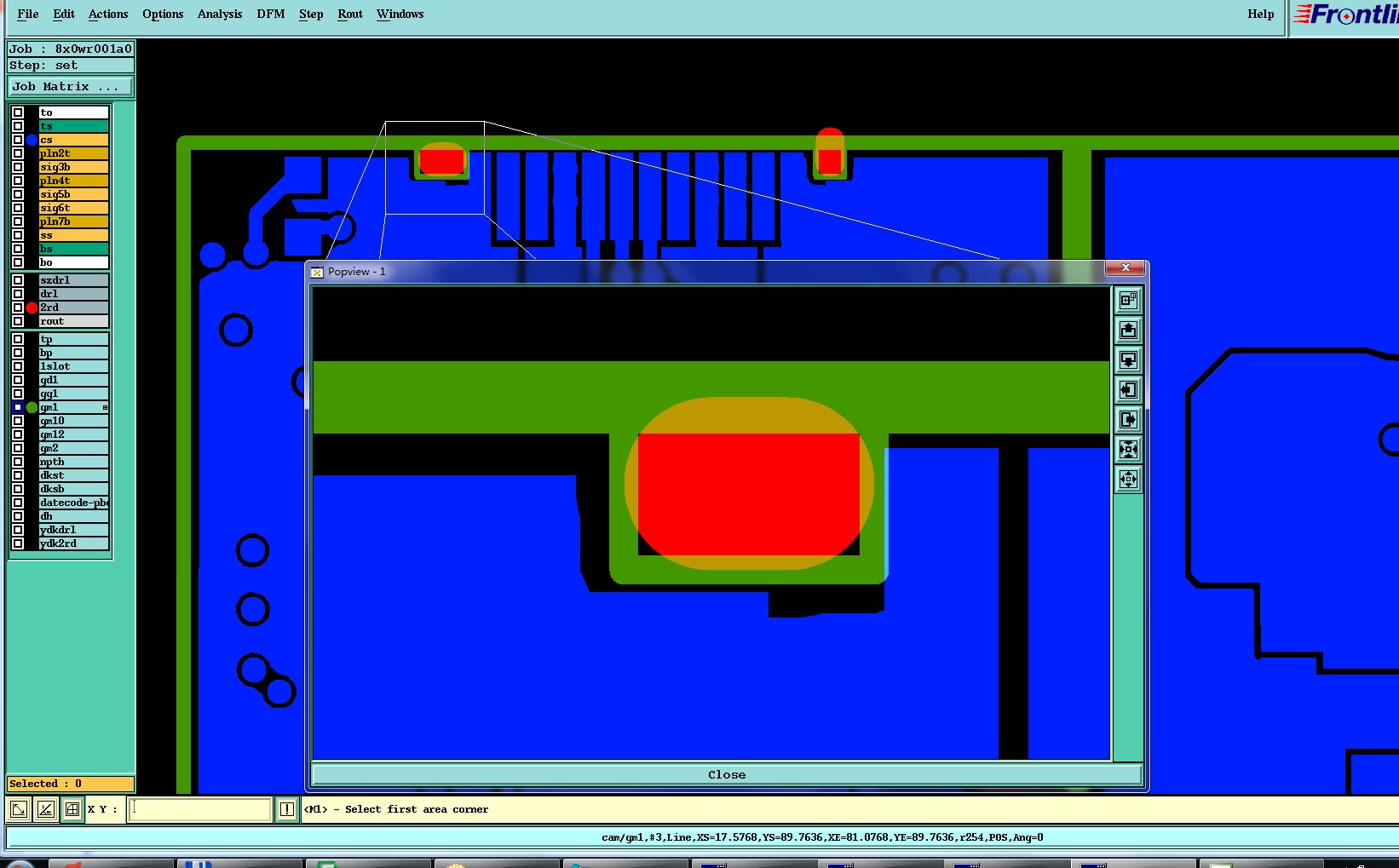Zoom out the Popview with outward arrows
Screen dimensions: 1399x868
click(1128, 479)
